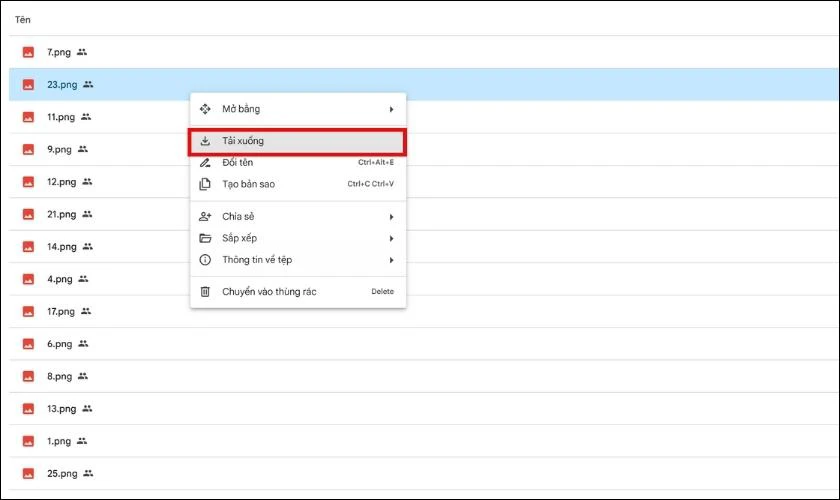Image resolution: width=840 pixels, height=500 pixels.
Task: Click the trash icon beside Chuyển vào thùng rác
Action: coord(205,291)
